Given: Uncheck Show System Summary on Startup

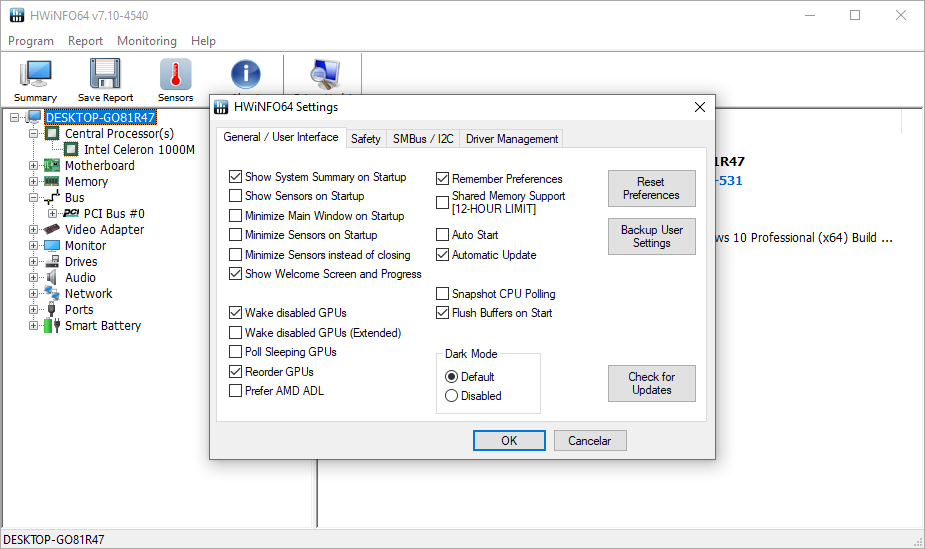Looking at the screenshot, I should click(x=235, y=176).
